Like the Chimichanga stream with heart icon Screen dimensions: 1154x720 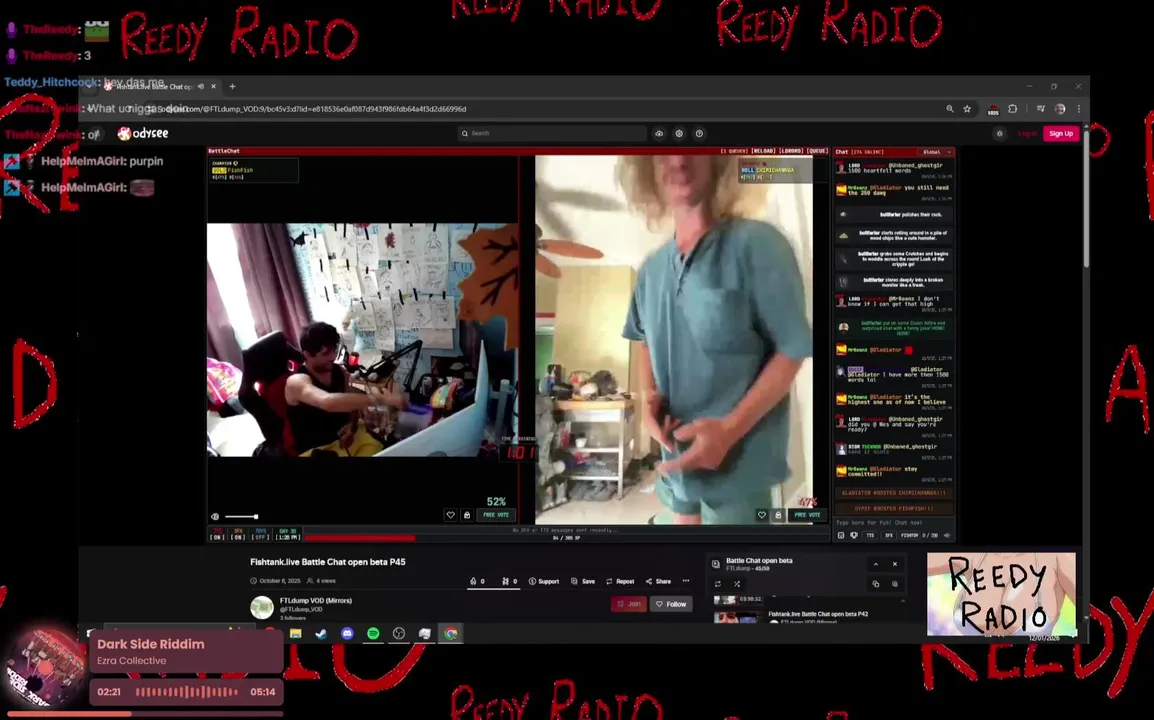[762, 515]
